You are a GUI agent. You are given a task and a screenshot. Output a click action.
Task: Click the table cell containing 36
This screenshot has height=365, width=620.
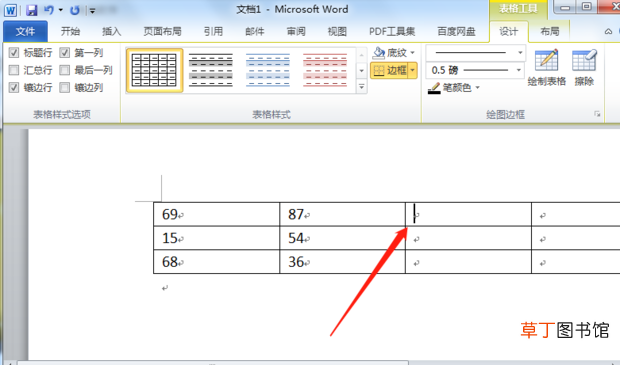(342, 261)
